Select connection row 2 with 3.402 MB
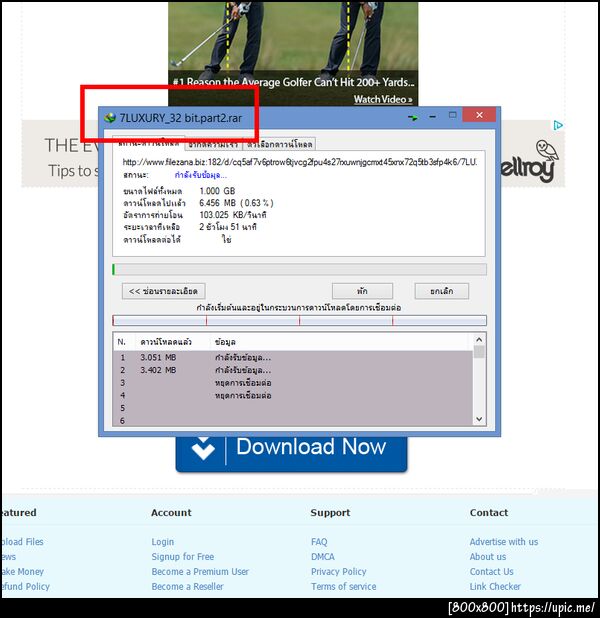This screenshot has height=618, width=600. (x=293, y=370)
